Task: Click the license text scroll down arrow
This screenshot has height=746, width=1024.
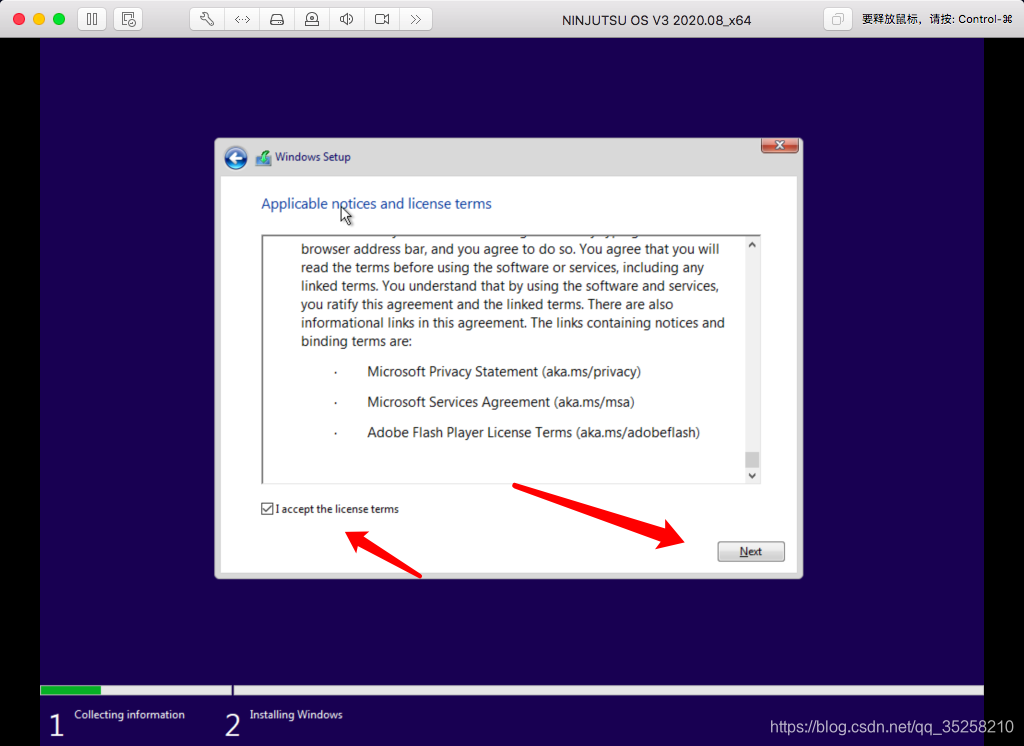Action: [752, 476]
